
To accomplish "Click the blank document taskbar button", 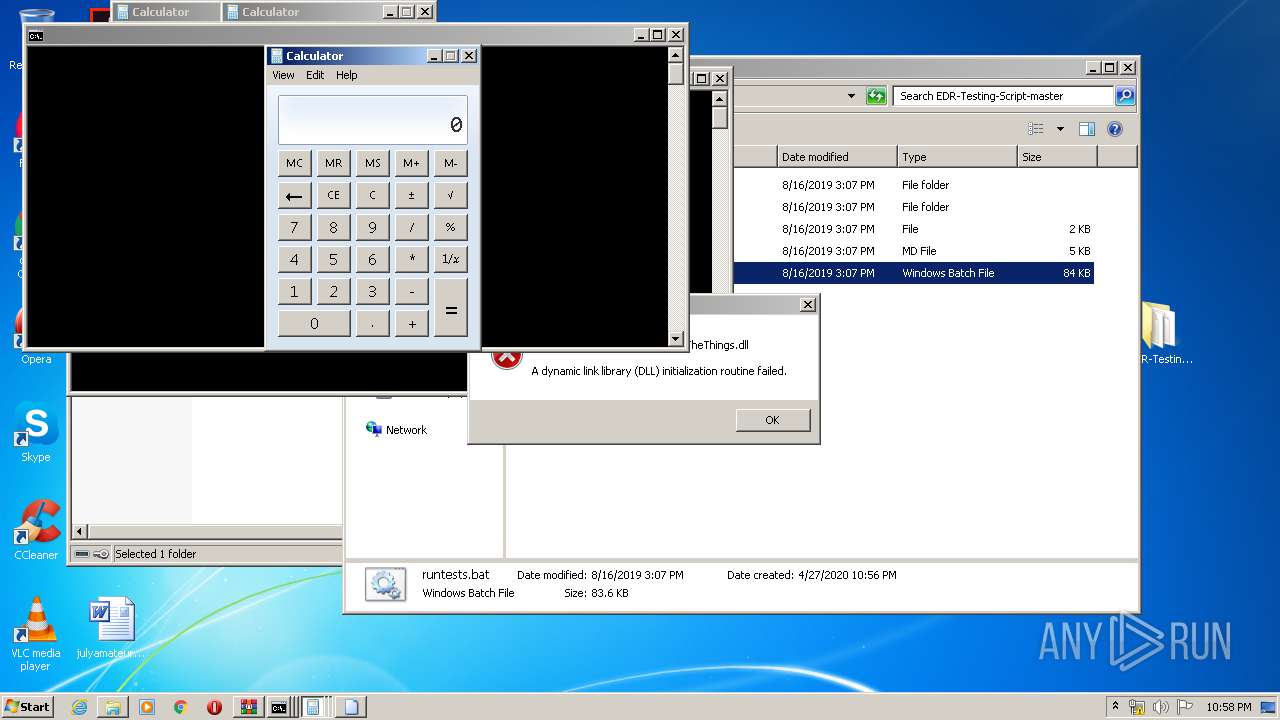I will pos(351,707).
